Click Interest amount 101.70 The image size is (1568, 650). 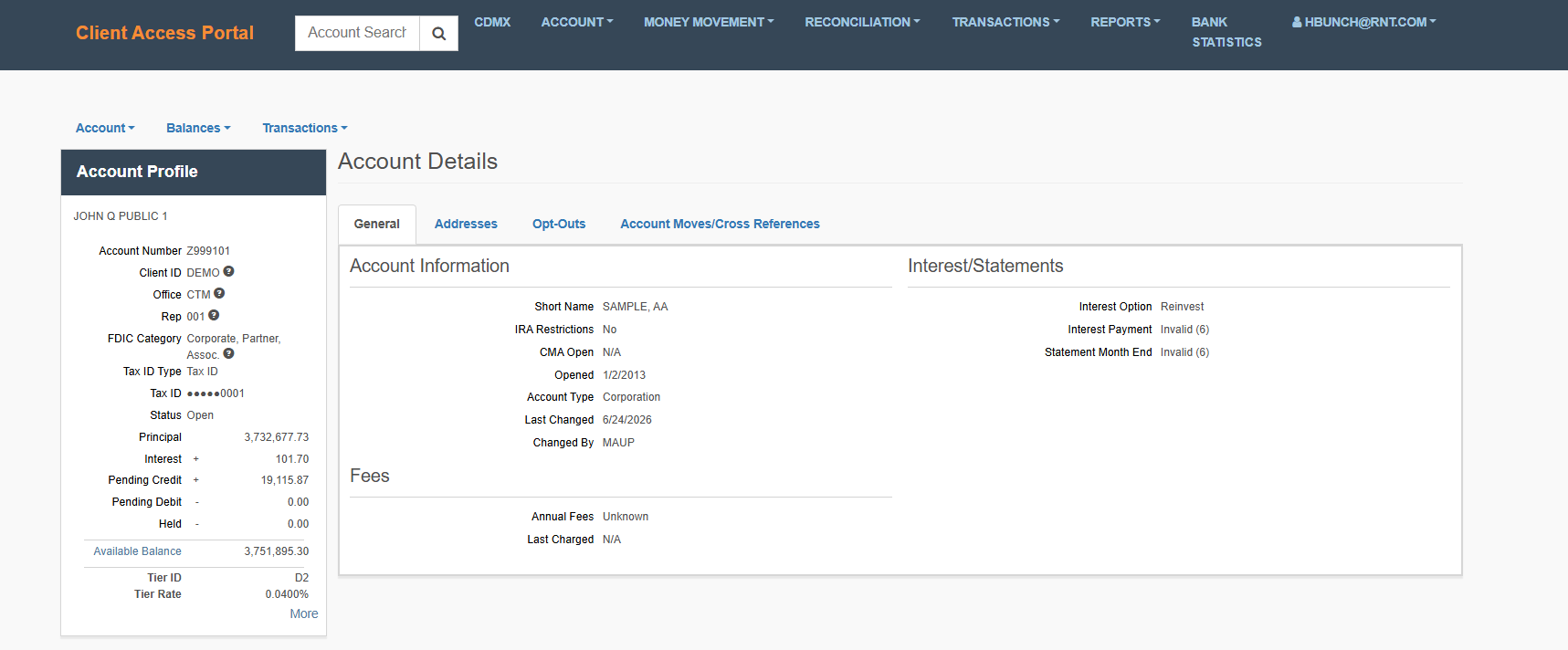292,459
